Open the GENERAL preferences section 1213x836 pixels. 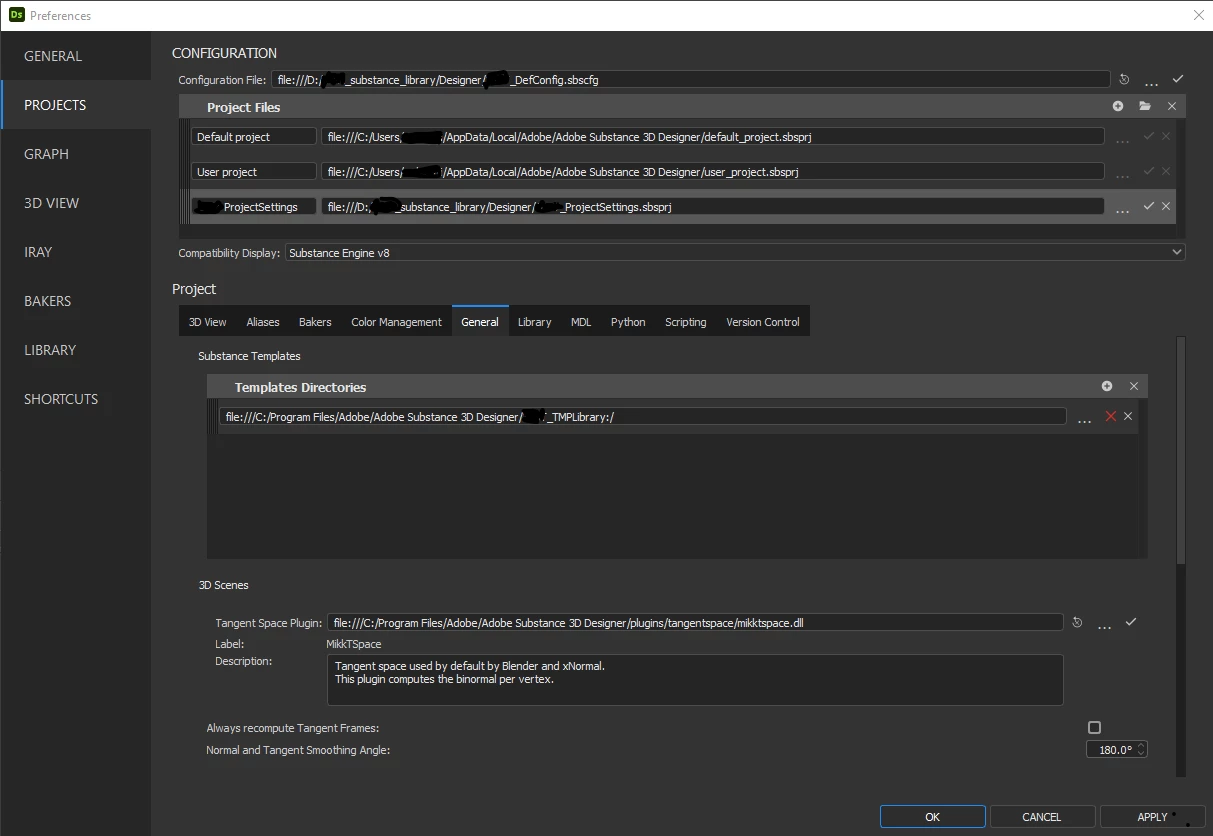click(x=75, y=56)
